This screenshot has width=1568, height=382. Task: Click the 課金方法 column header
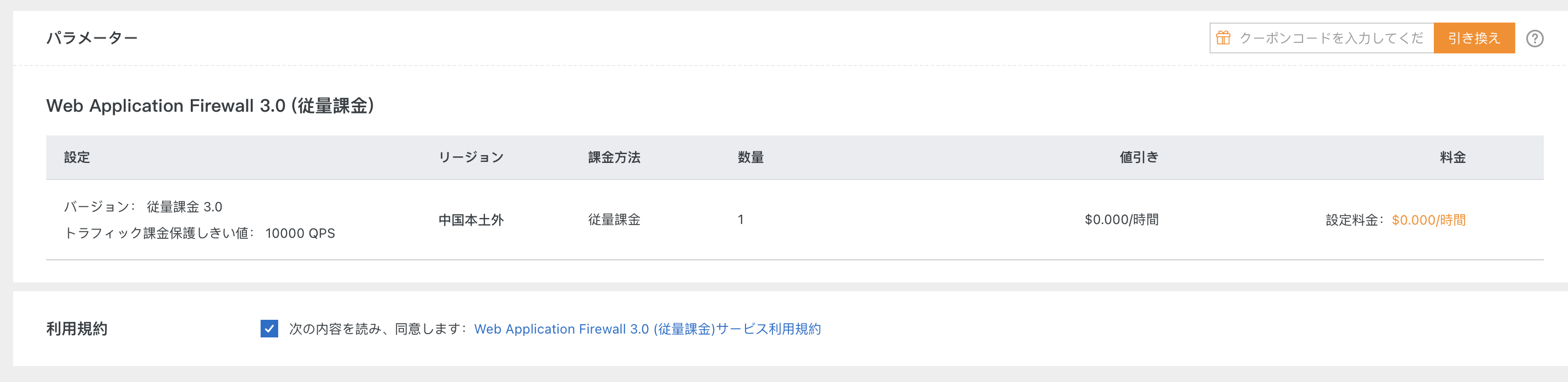tap(613, 157)
